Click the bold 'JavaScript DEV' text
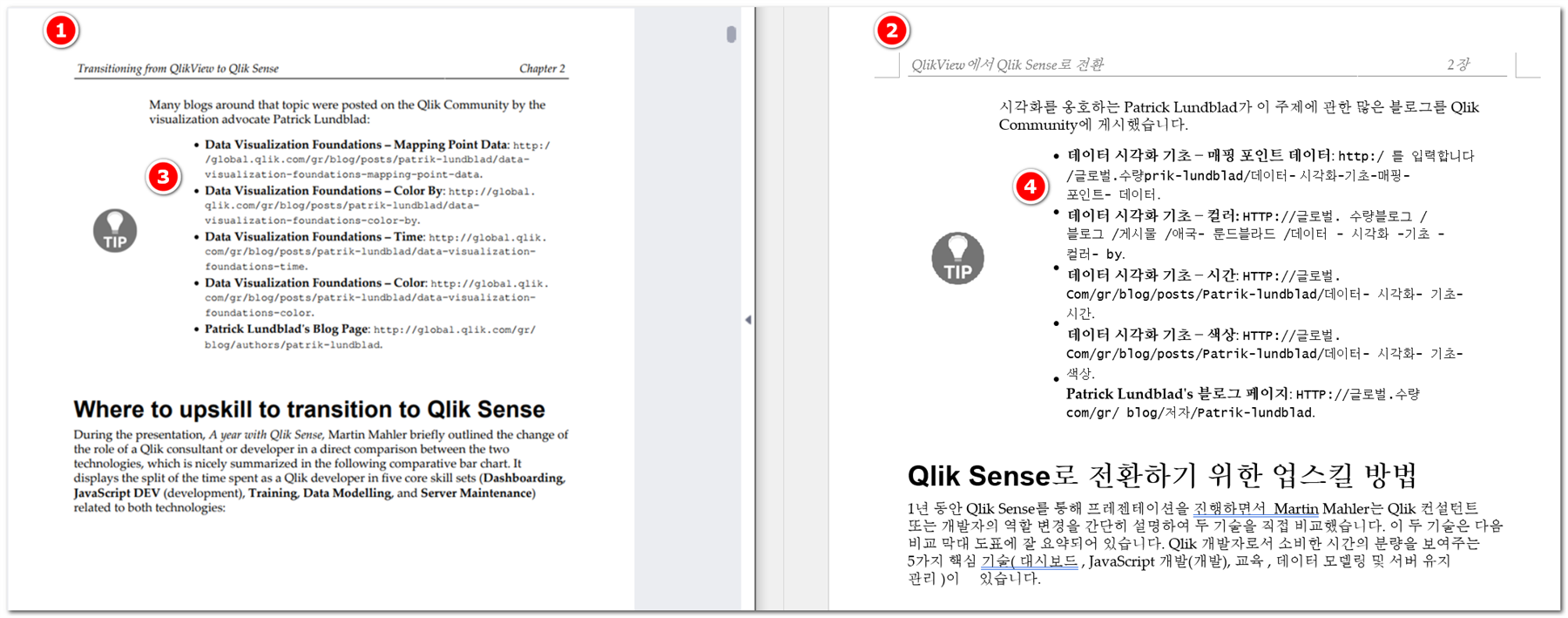Image resolution: width=1568 pixels, height=618 pixels. pyautogui.click(x=116, y=493)
